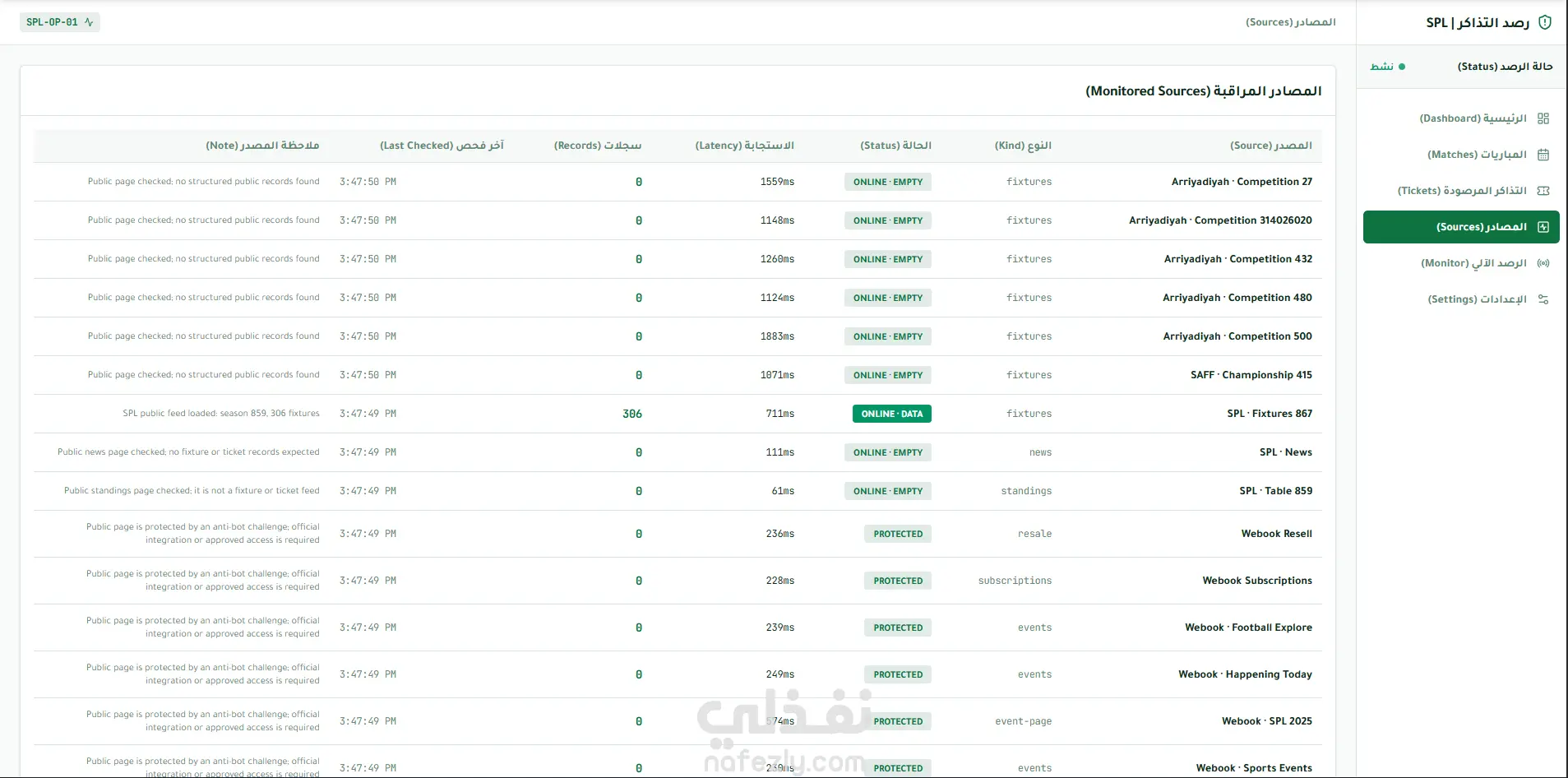Click the SPL-OP-01 badge
1568x778 pixels.
pos(60,22)
